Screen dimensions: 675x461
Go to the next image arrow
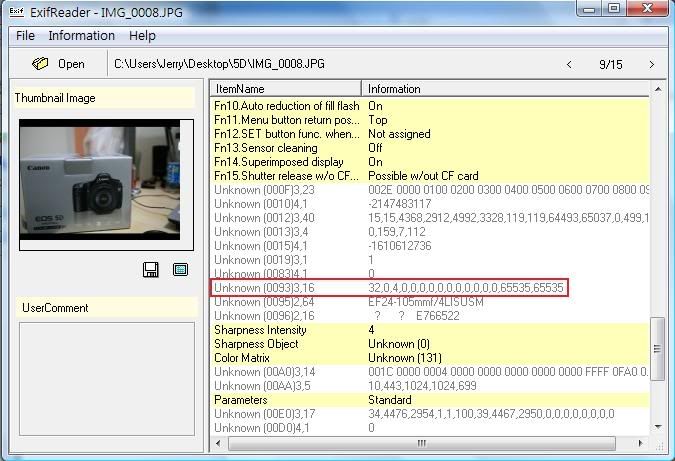652,65
